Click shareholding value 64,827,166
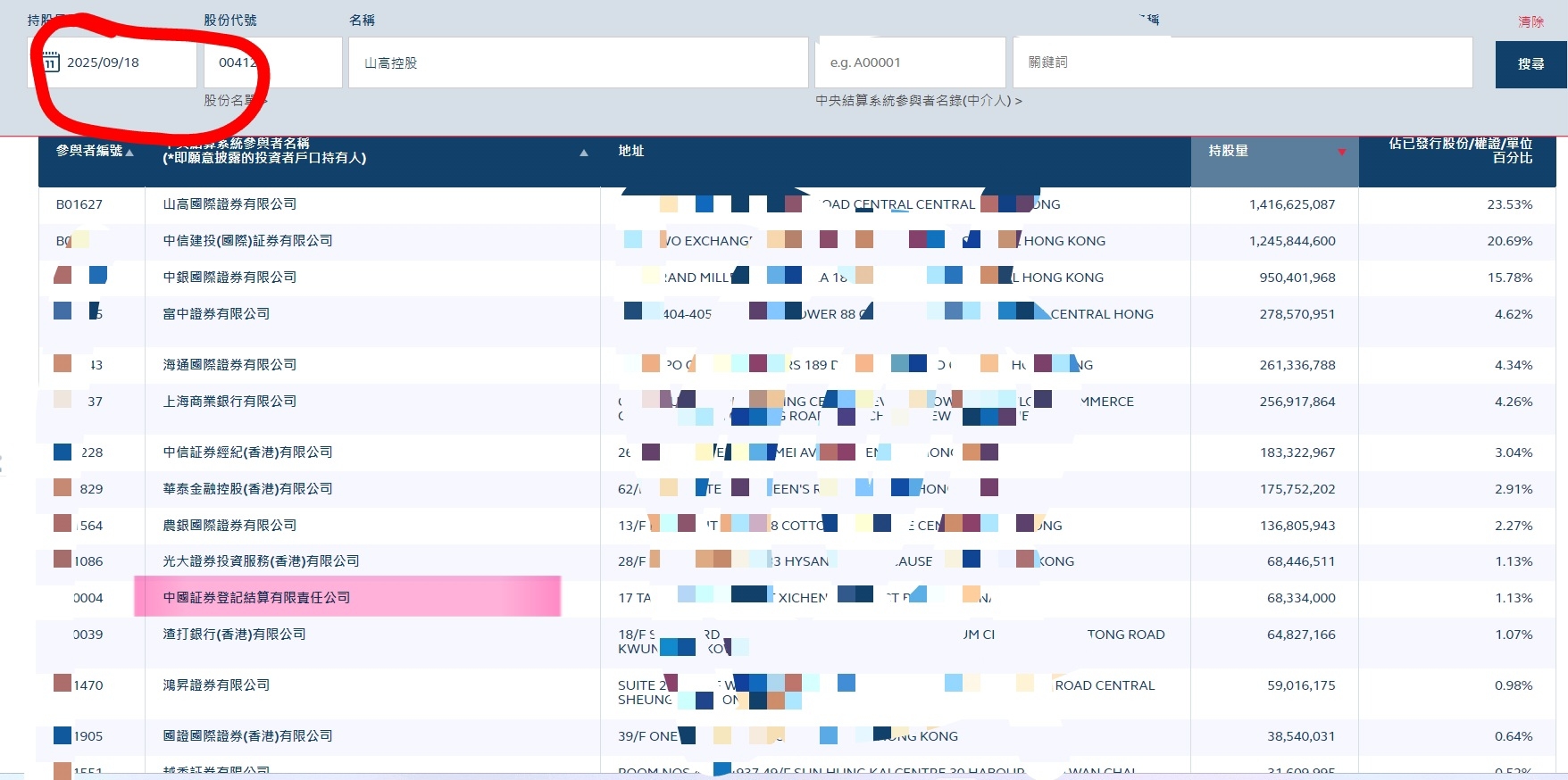1568x780 pixels. (1301, 635)
